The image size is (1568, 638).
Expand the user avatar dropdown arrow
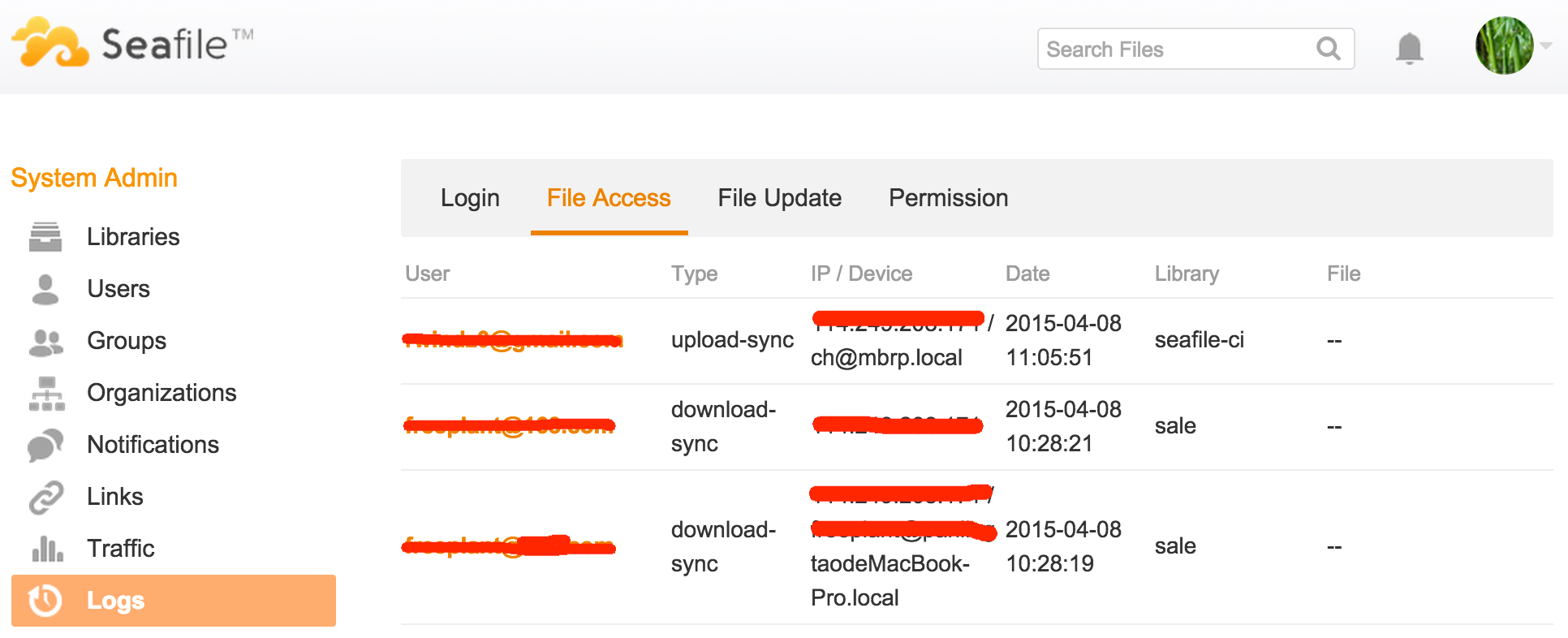pos(1546,46)
